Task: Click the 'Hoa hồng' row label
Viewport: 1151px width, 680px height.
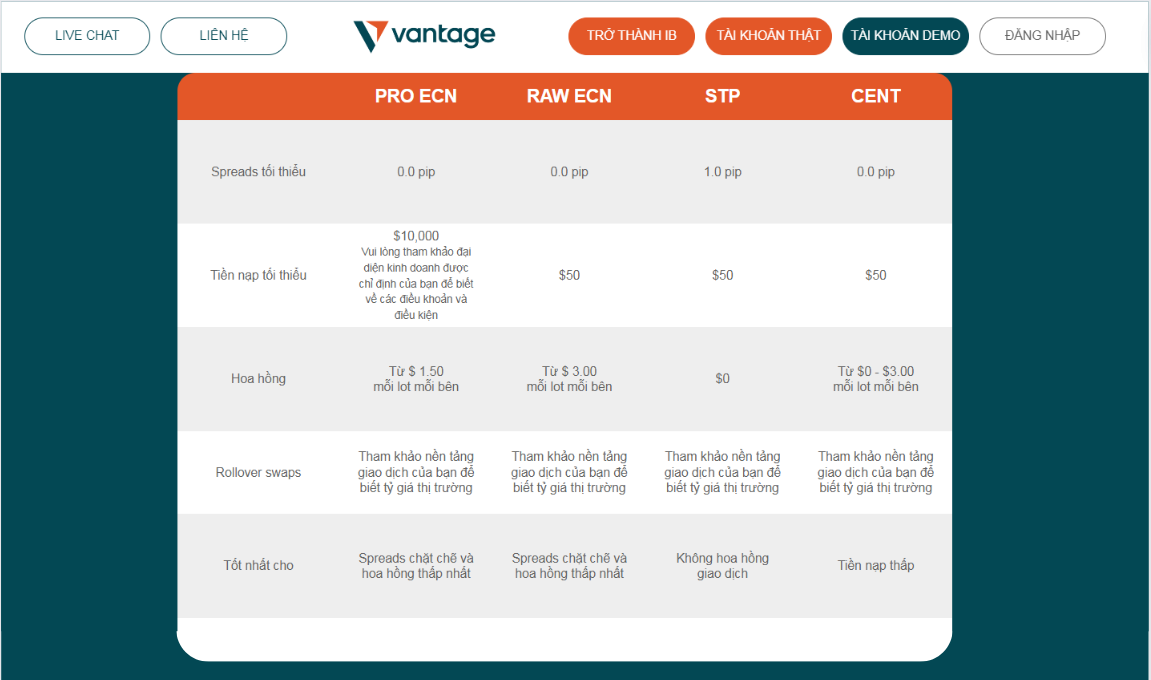Action: point(258,379)
